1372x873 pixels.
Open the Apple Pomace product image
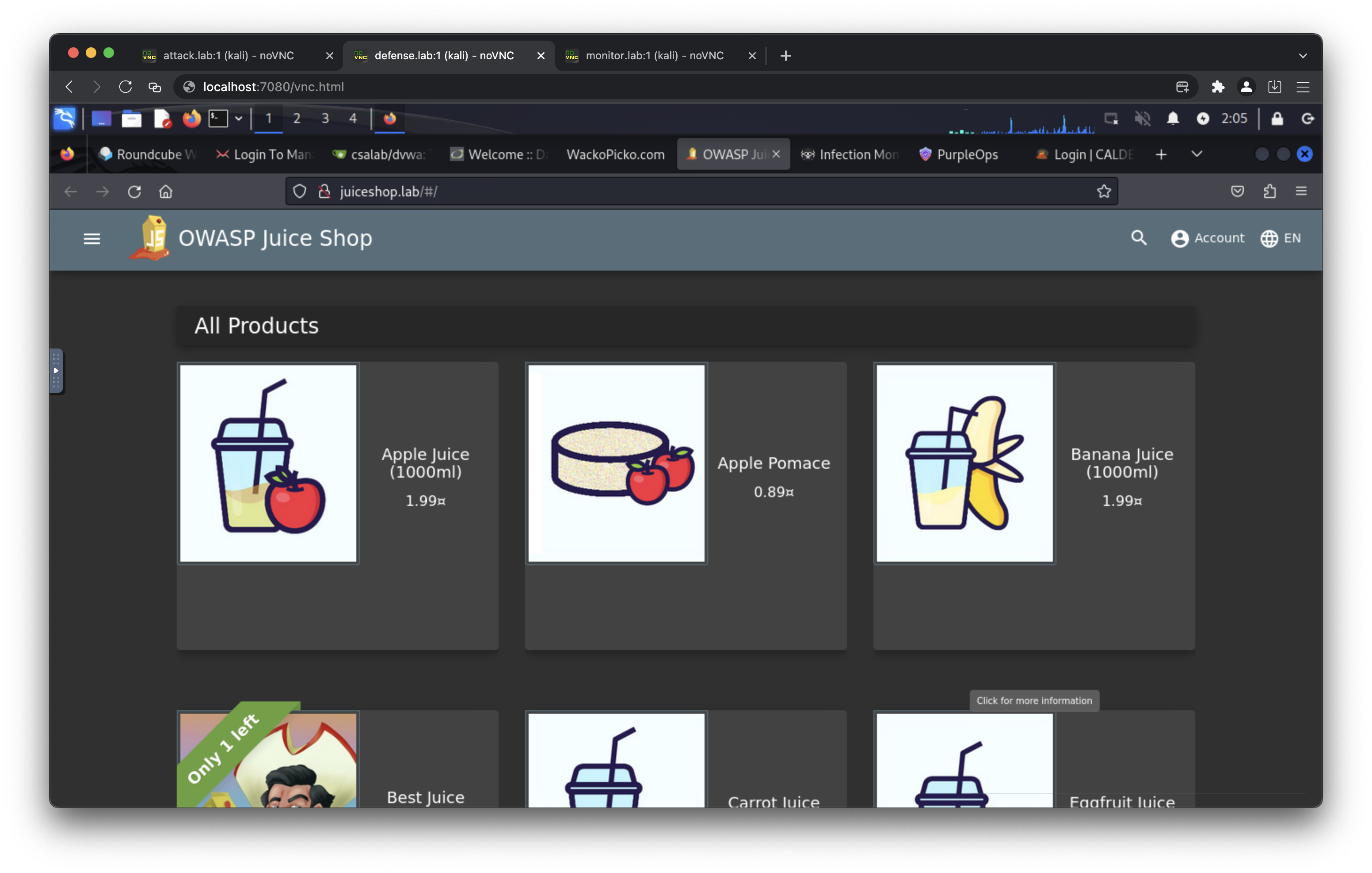[617, 463]
